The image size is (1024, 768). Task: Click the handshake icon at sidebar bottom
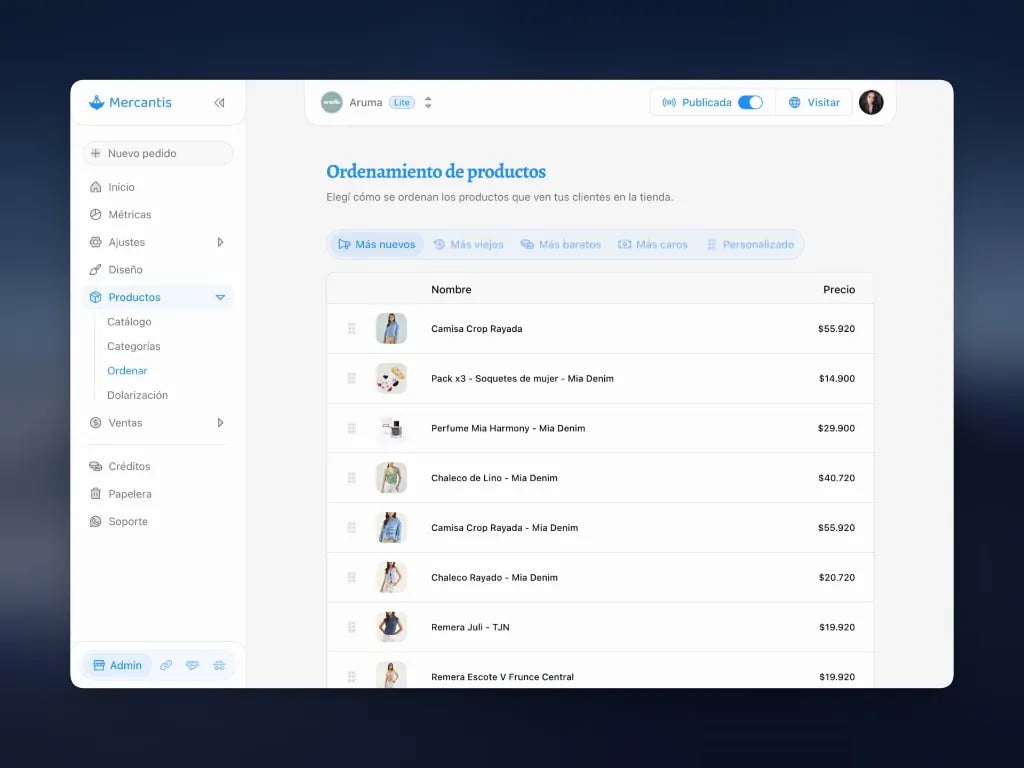(x=192, y=665)
